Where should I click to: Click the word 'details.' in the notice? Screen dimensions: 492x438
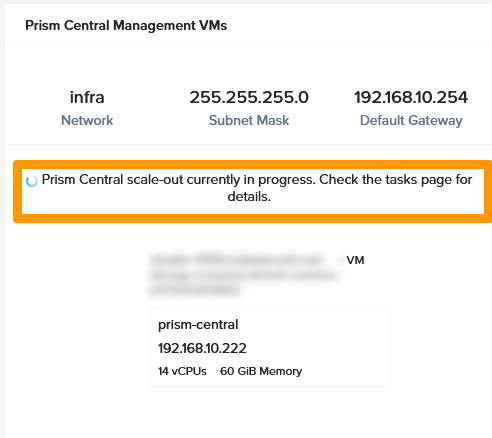pyautogui.click(x=249, y=197)
